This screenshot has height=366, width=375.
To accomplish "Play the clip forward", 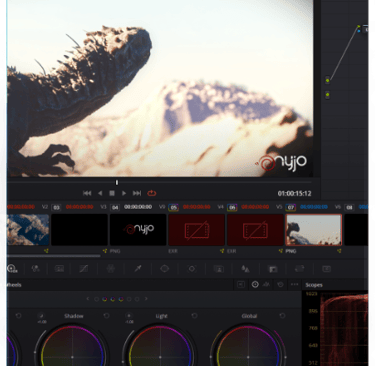I will [x=124, y=193].
